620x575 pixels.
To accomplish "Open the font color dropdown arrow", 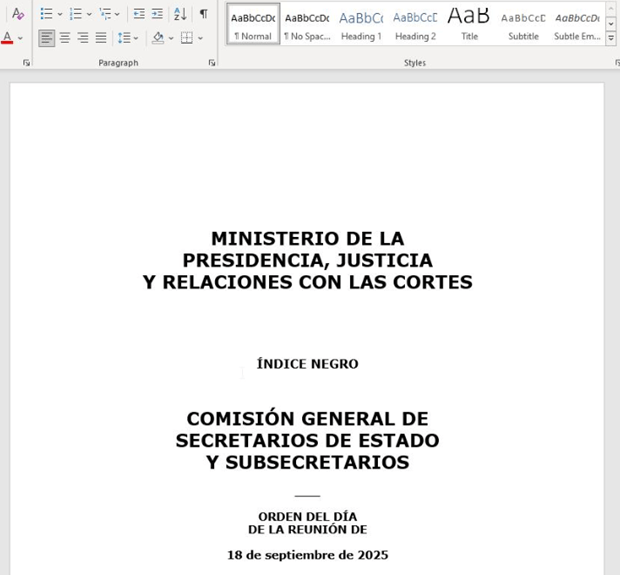I will coord(20,39).
